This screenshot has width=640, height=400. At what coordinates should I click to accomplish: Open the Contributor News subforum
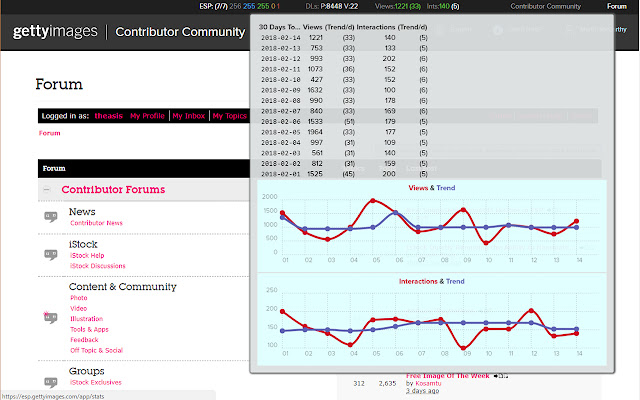point(96,223)
